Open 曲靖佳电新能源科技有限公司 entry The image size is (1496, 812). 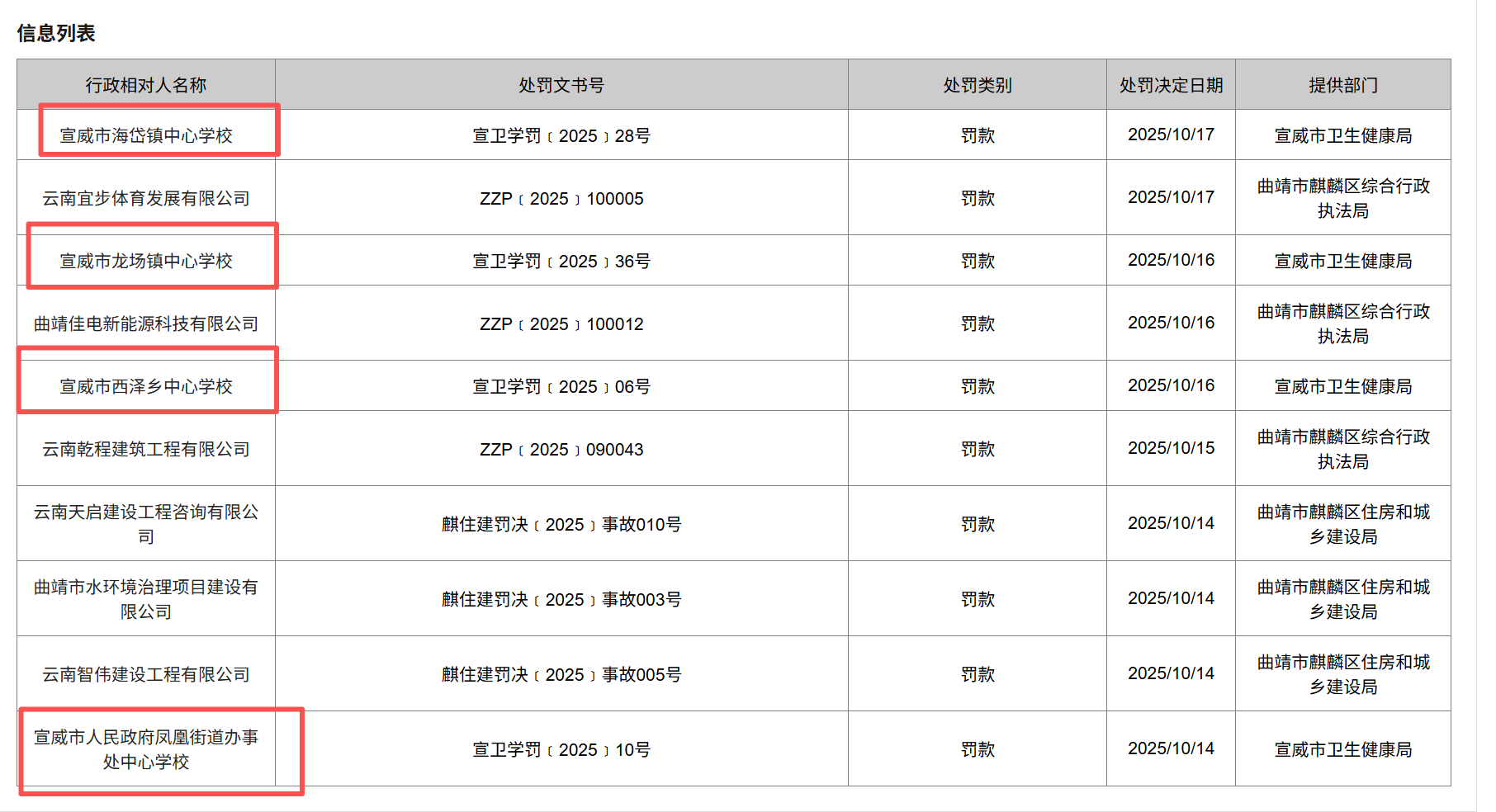pyautogui.click(x=146, y=323)
